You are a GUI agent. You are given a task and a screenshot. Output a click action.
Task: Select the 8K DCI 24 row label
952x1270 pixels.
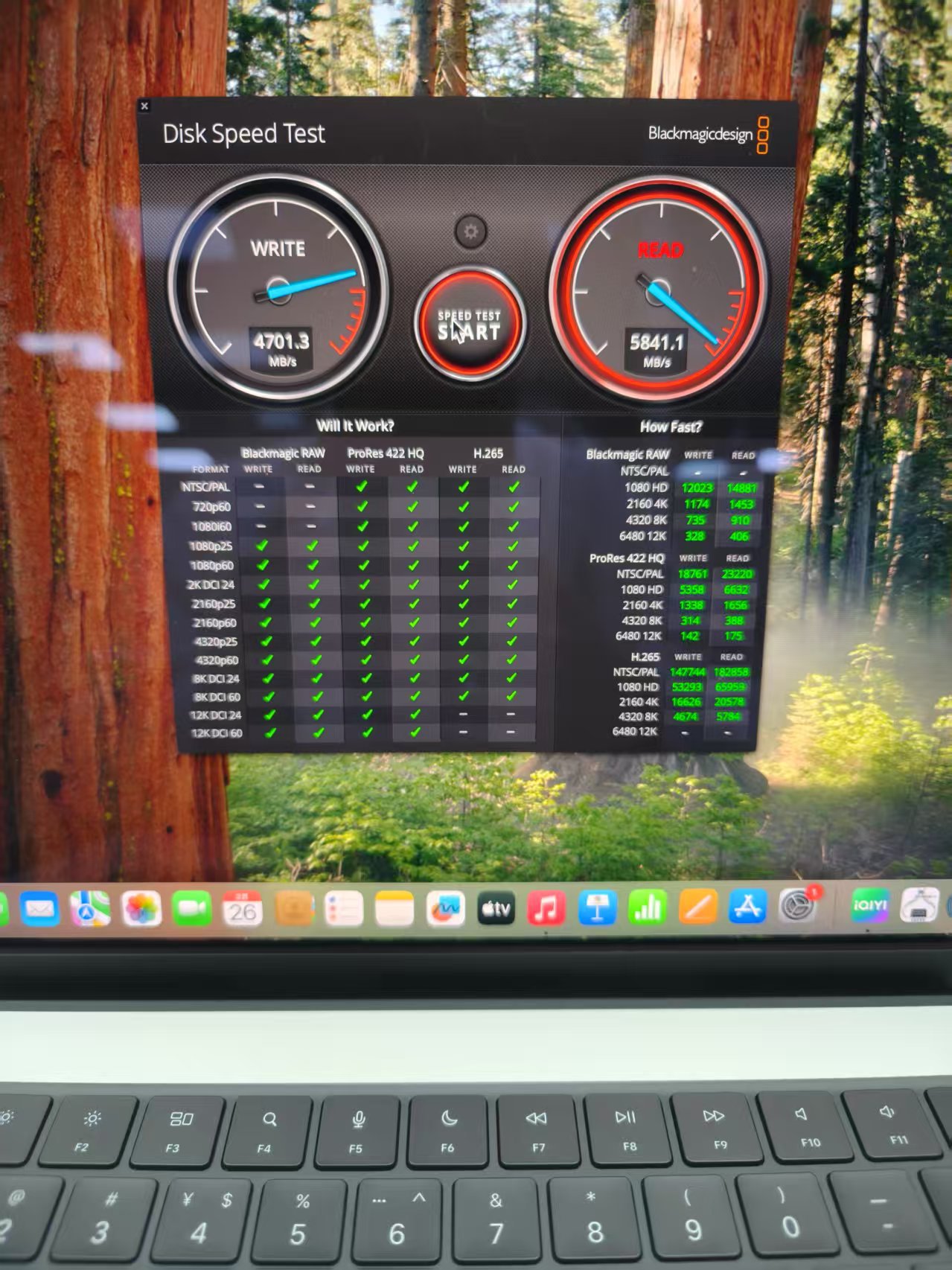[216, 678]
